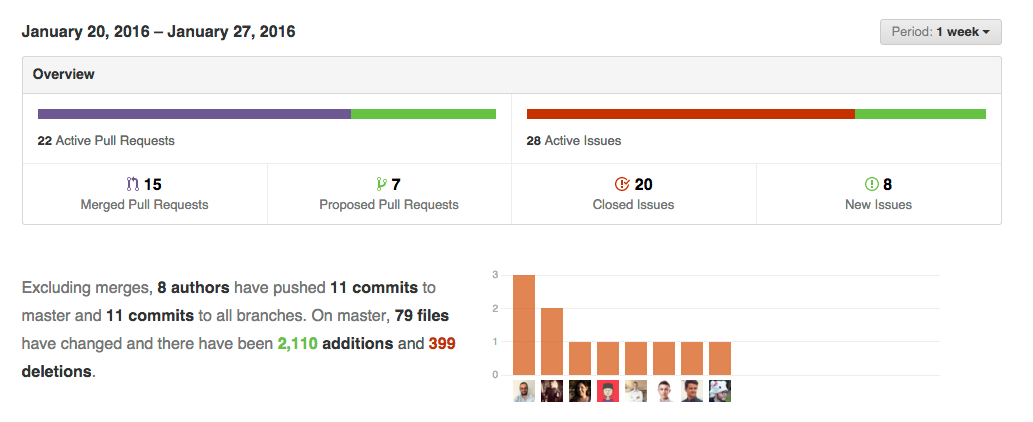Open the 8 authors link
The width and height of the screenshot is (1033, 422).
[193, 287]
